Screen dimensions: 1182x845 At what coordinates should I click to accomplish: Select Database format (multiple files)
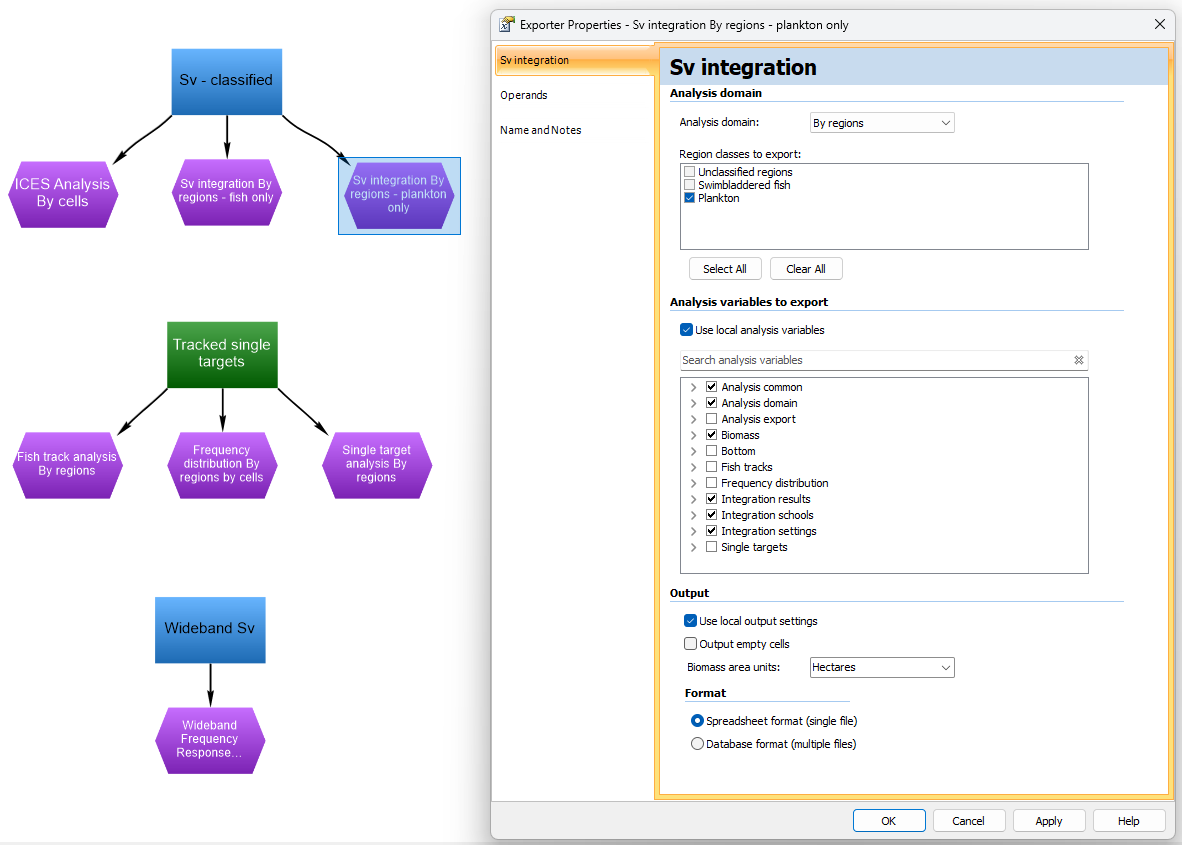coord(697,743)
